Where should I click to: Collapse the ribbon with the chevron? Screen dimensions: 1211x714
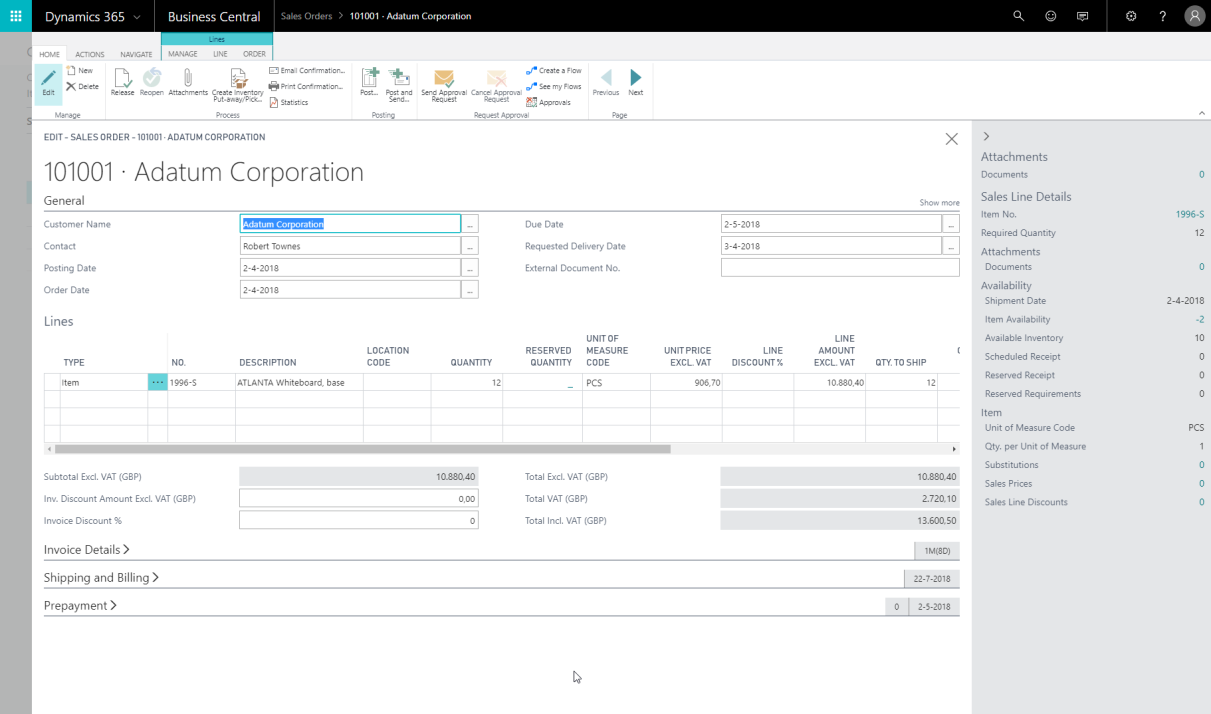pyautogui.click(x=1201, y=114)
